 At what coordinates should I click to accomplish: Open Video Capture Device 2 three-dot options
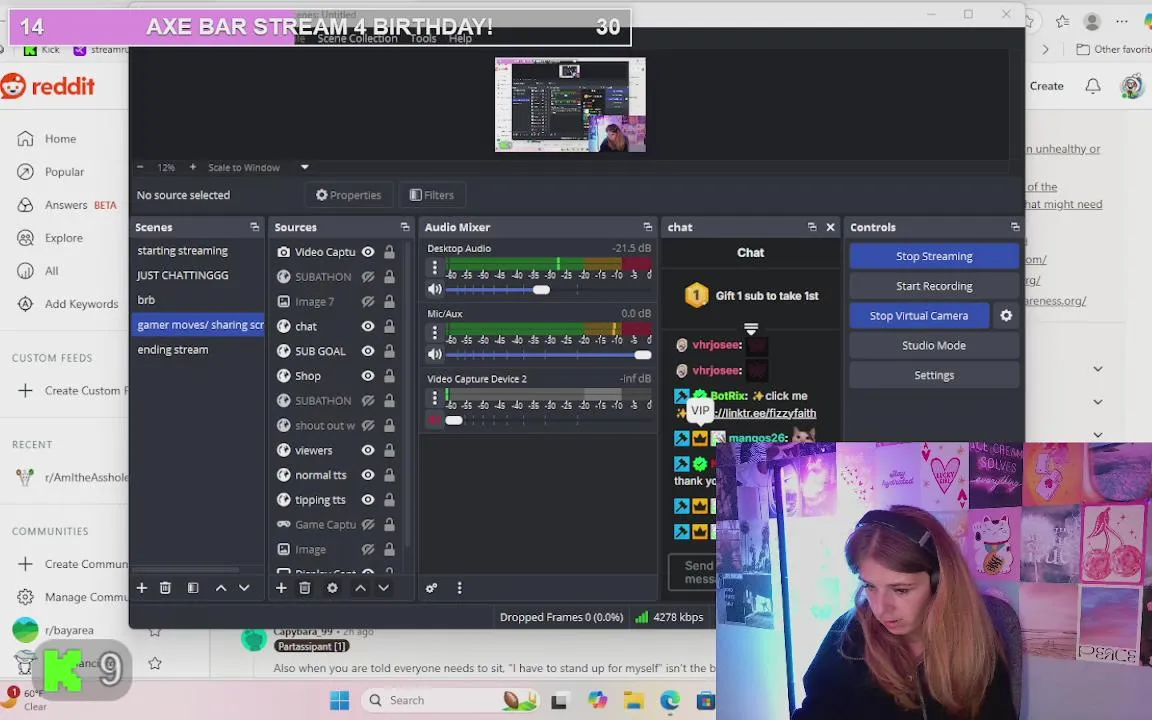coord(434,397)
